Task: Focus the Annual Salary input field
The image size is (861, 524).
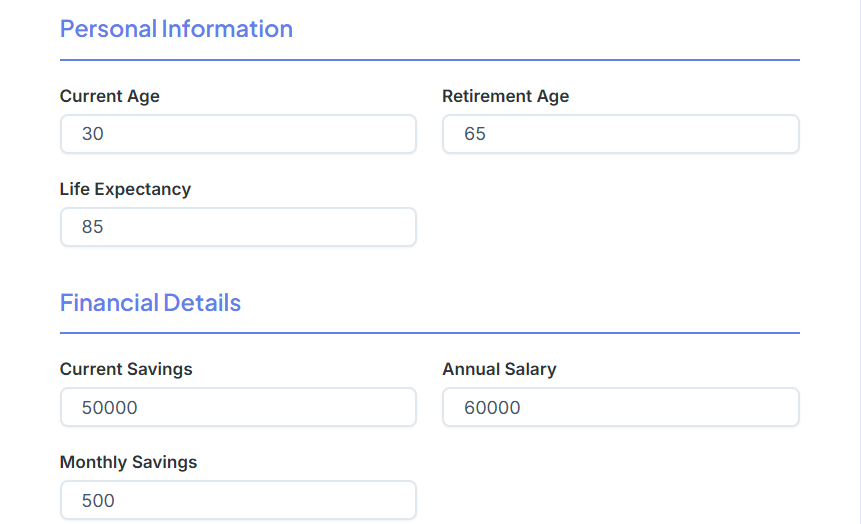Action: [620, 407]
